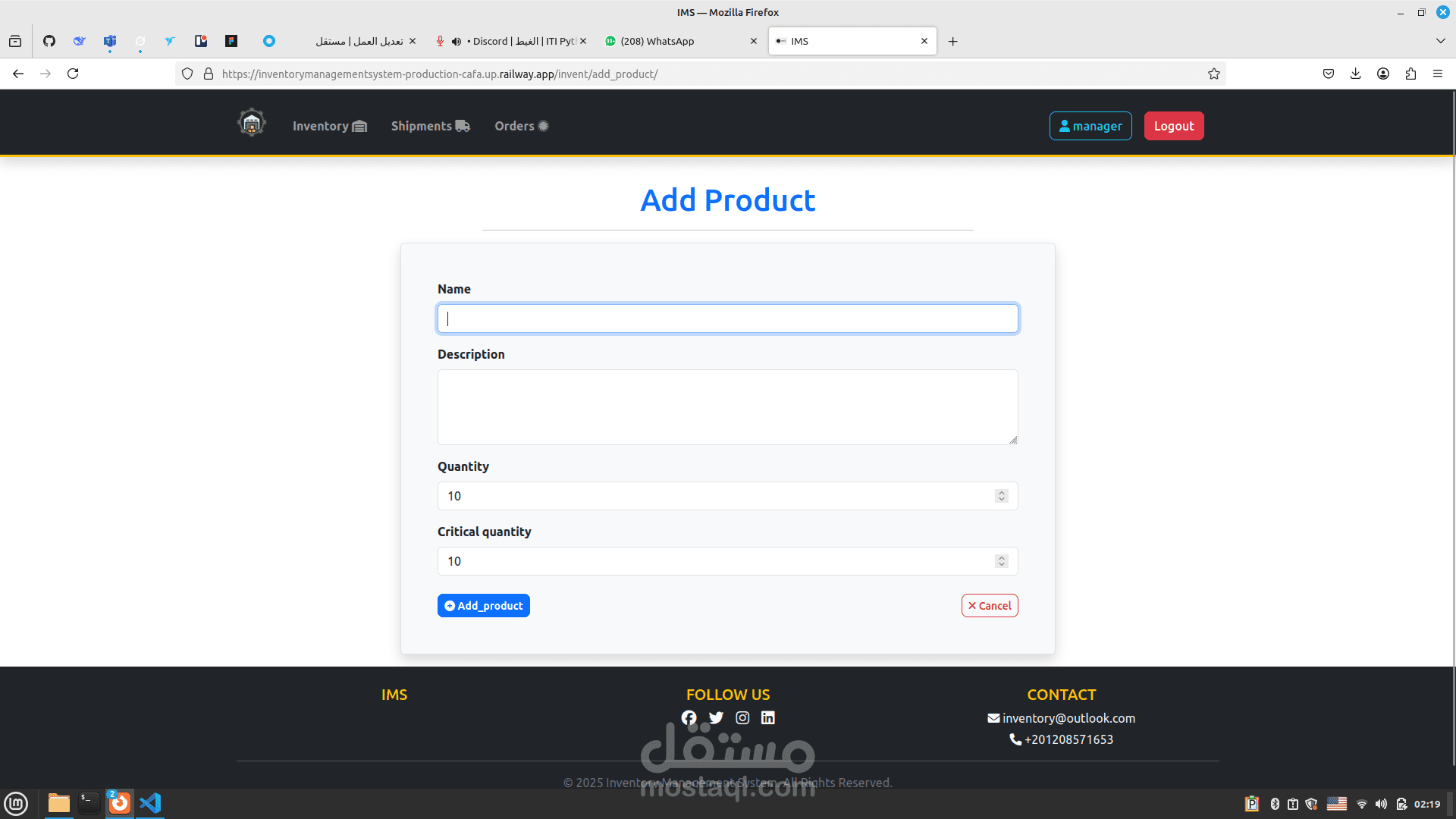Reload the current page
Screen dimensions: 1456x819
[x=73, y=74]
